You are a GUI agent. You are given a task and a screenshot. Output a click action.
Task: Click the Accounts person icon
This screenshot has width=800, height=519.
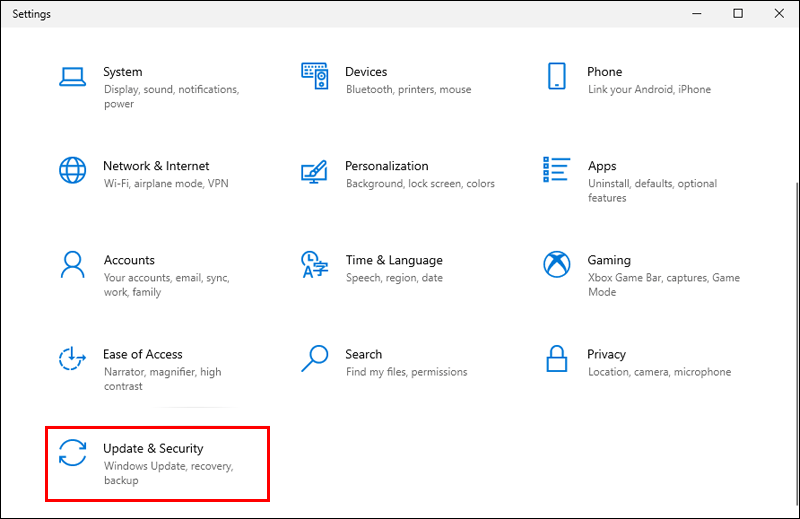(72, 264)
